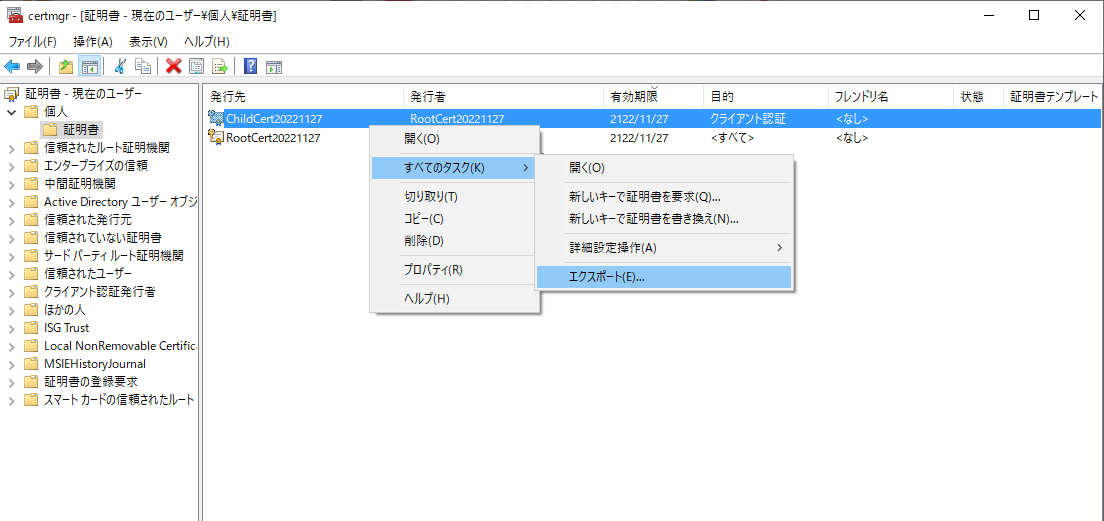
Task: Open the 表示(V) menu
Action: pos(149,42)
